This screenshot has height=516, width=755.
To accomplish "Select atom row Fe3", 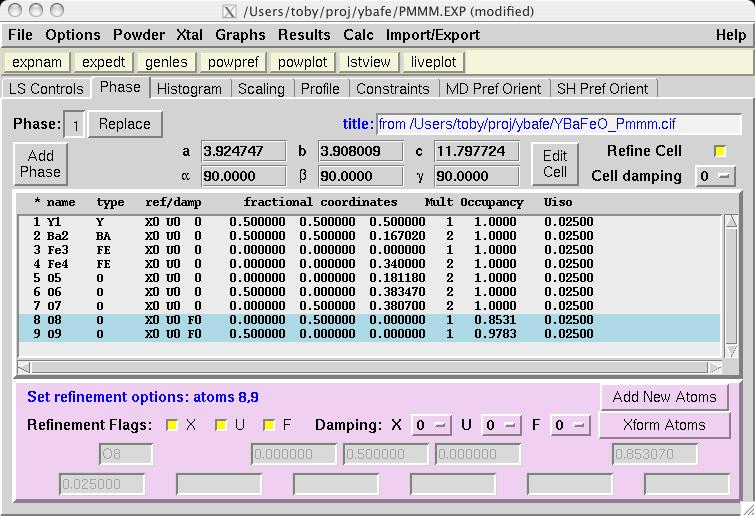I will (369, 250).
